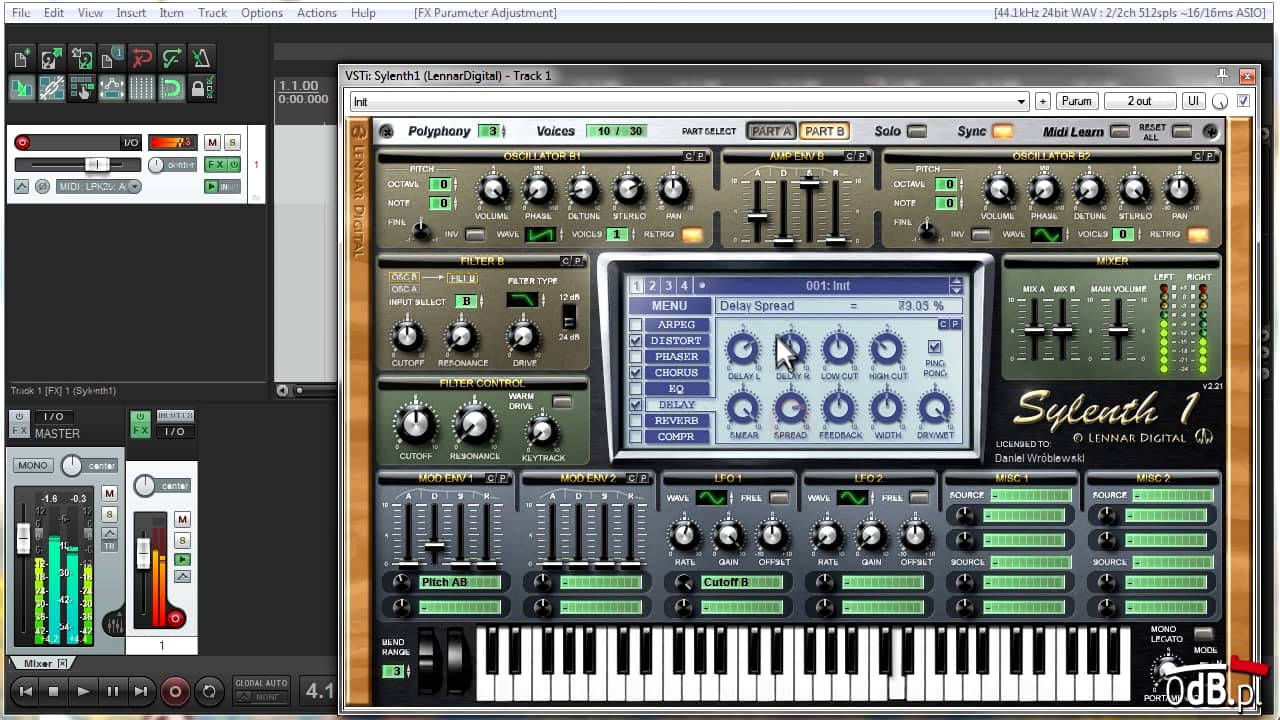This screenshot has width=1280, height=720.
Task: Open Track 1 MIDI input dropdown
Action: click(97, 186)
